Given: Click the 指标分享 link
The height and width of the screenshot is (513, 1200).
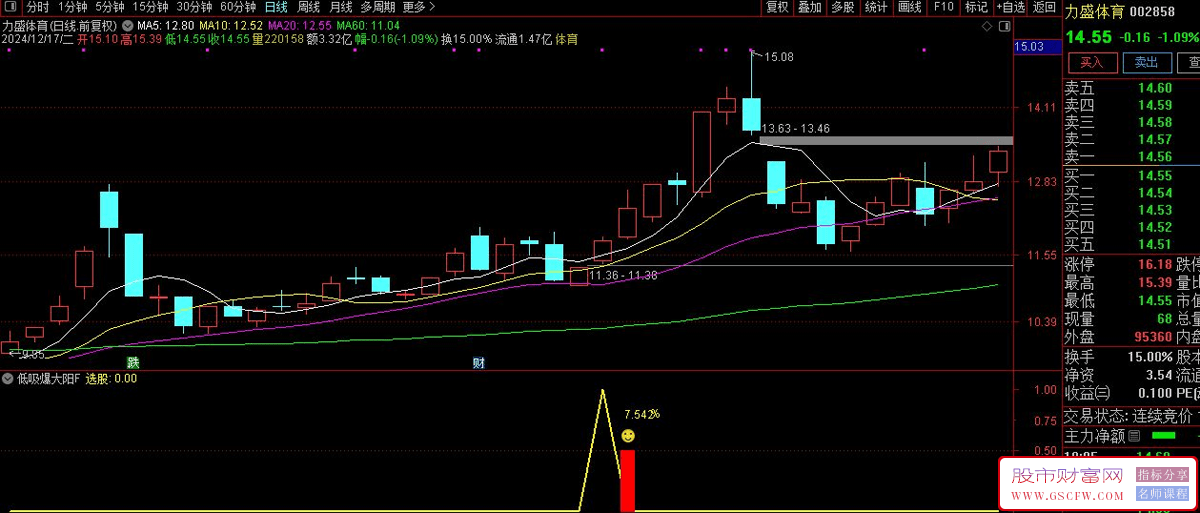Looking at the screenshot, I should (x=1163, y=475).
